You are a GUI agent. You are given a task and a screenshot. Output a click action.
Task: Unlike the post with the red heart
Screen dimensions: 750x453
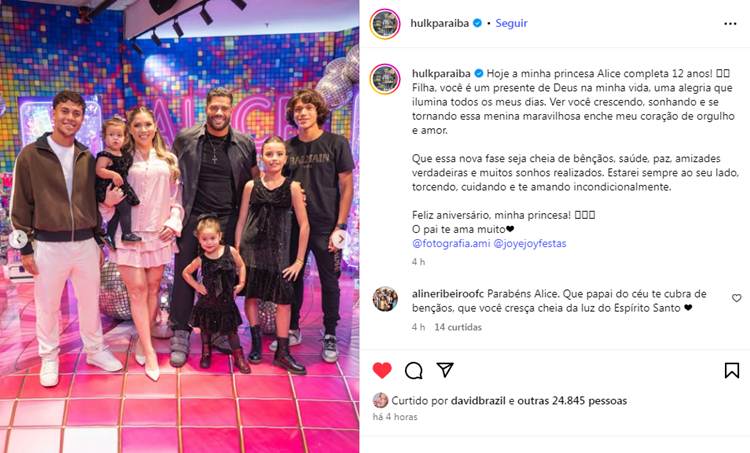(382, 370)
